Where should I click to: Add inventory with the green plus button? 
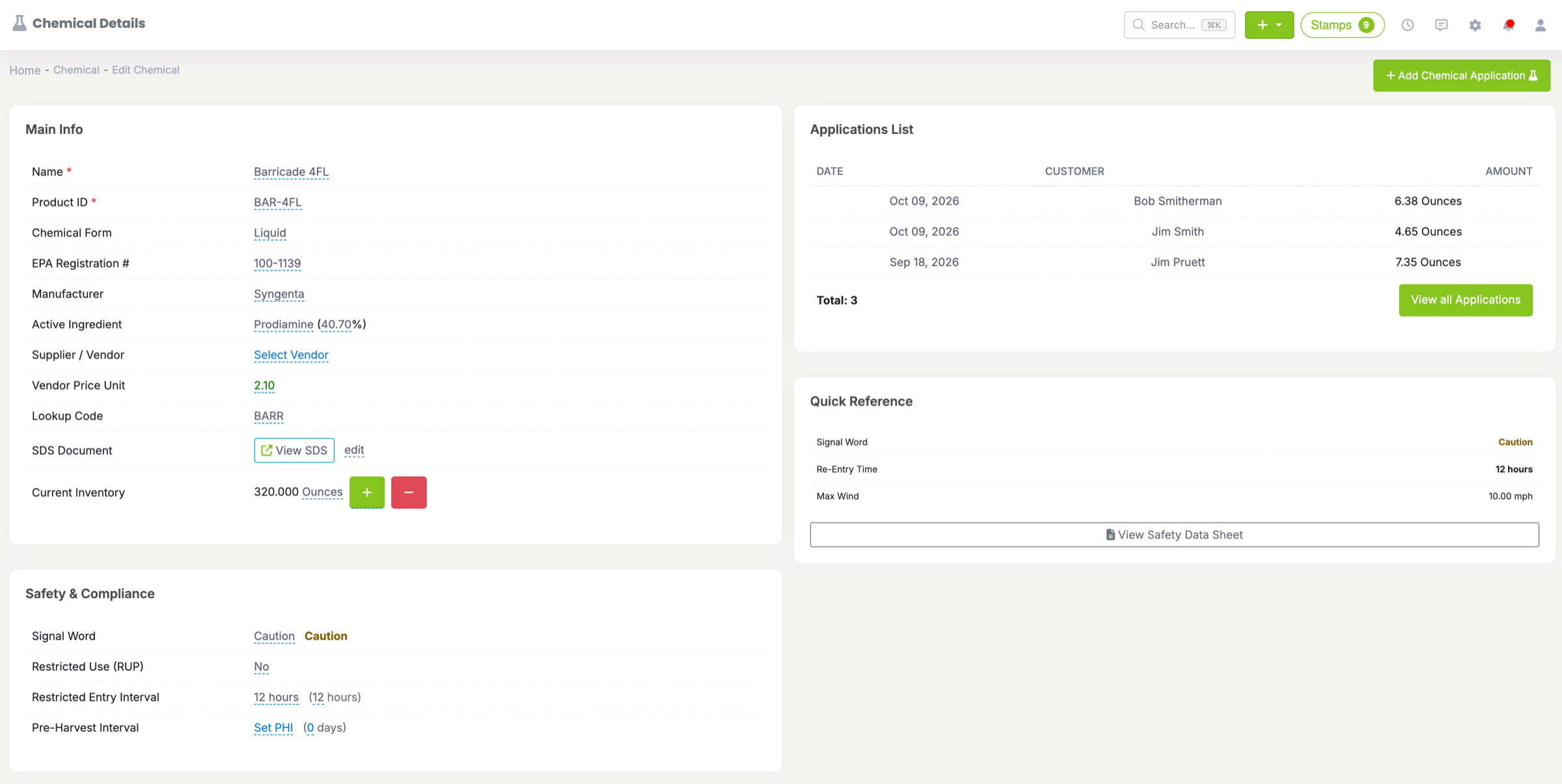[367, 493]
